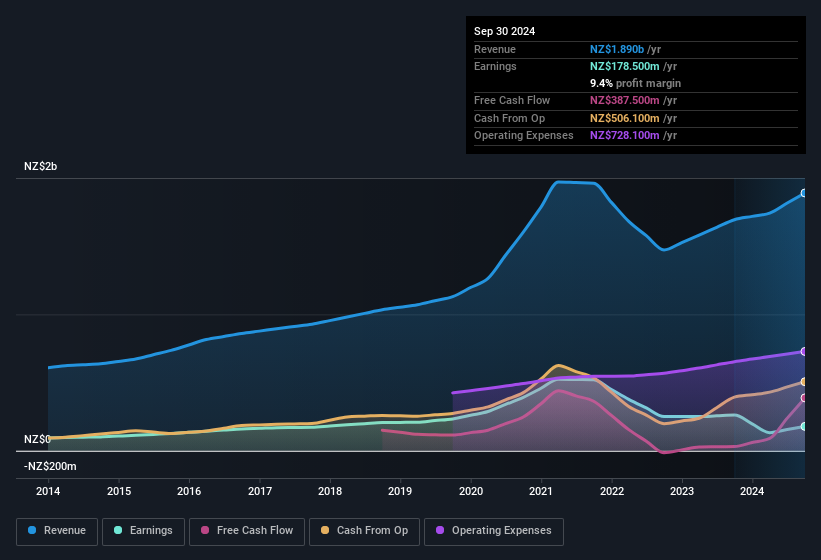Click the 2014 label on the x-axis
Image resolution: width=821 pixels, height=560 pixels.
coord(48,491)
